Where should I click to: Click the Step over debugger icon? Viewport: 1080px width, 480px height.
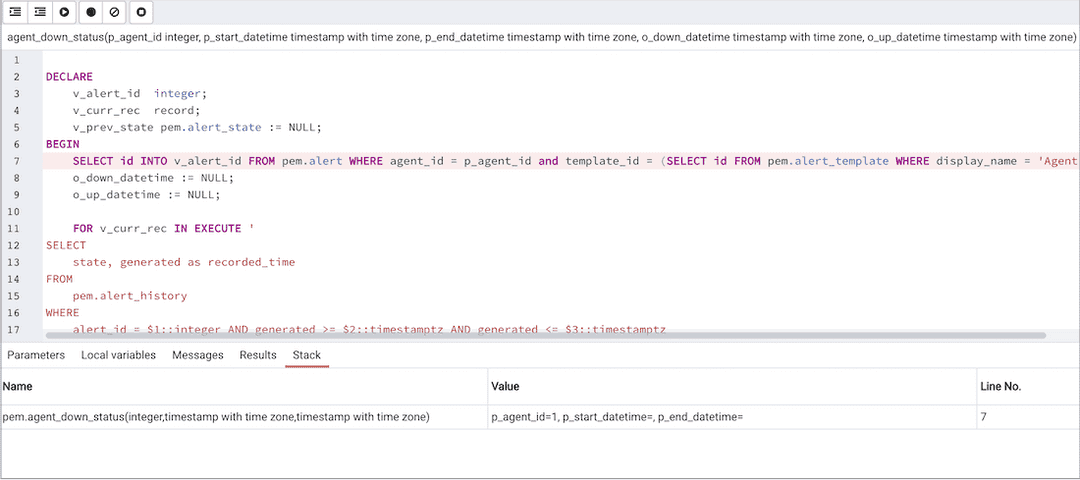click(40, 12)
